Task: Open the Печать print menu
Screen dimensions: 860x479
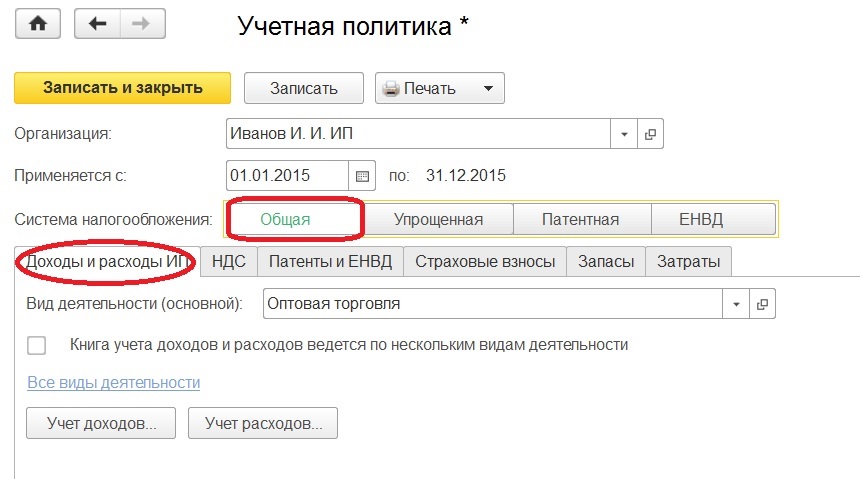Action: coord(440,88)
